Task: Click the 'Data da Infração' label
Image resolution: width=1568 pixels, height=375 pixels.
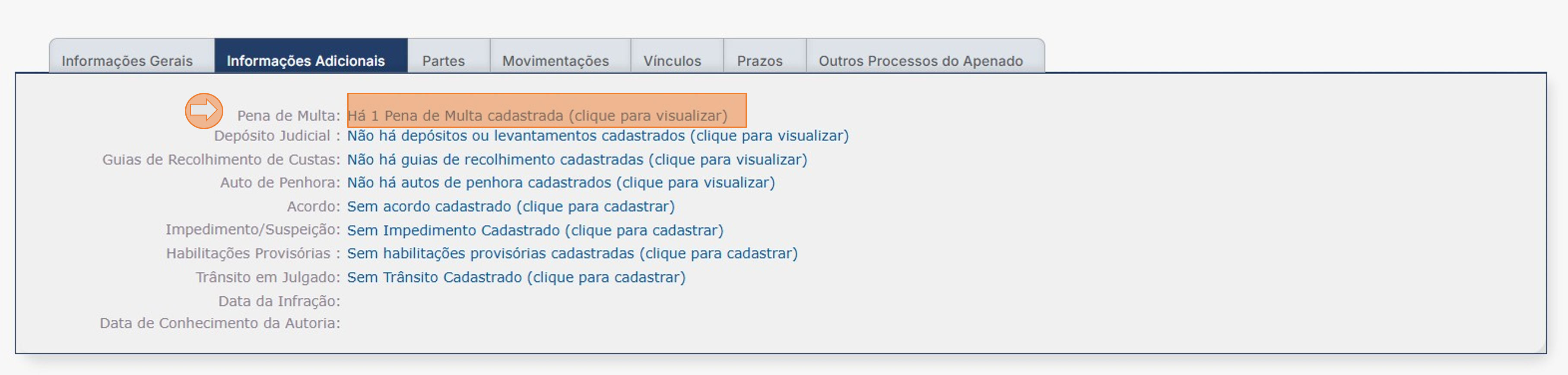Action: (279, 301)
